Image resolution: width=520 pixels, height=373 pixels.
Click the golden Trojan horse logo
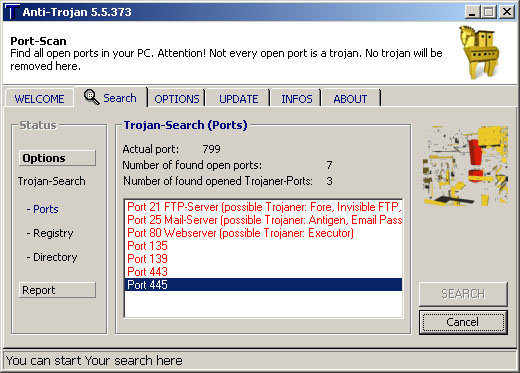point(479,52)
